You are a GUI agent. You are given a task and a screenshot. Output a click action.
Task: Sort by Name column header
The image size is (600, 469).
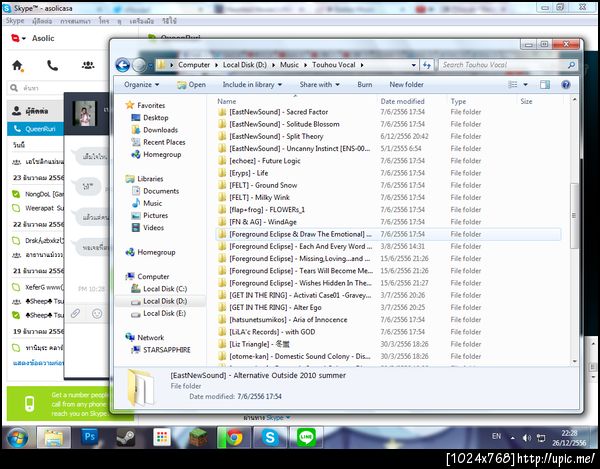tap(227, 101)
